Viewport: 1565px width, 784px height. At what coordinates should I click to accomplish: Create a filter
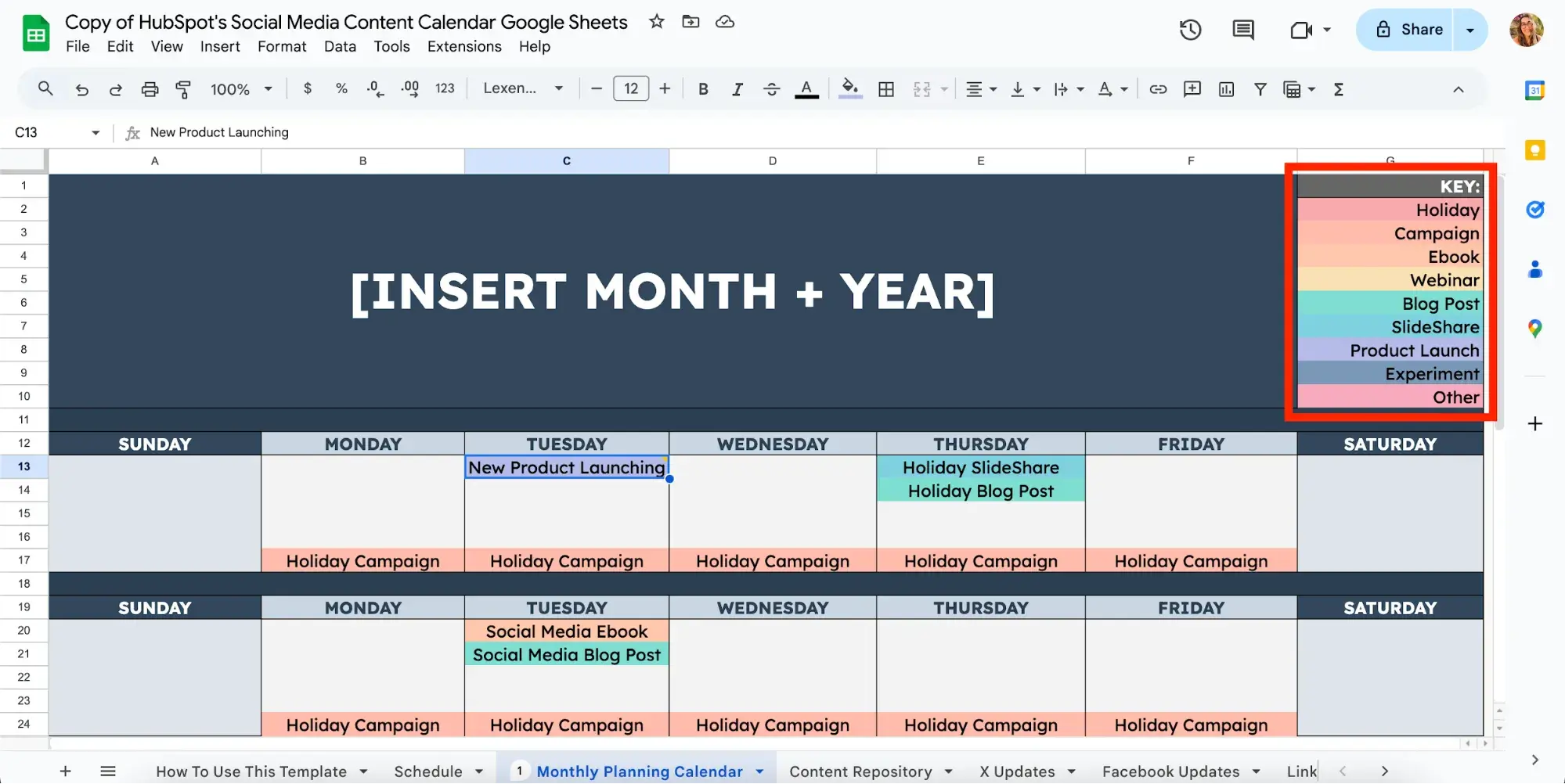click(x=1260, y=88)
